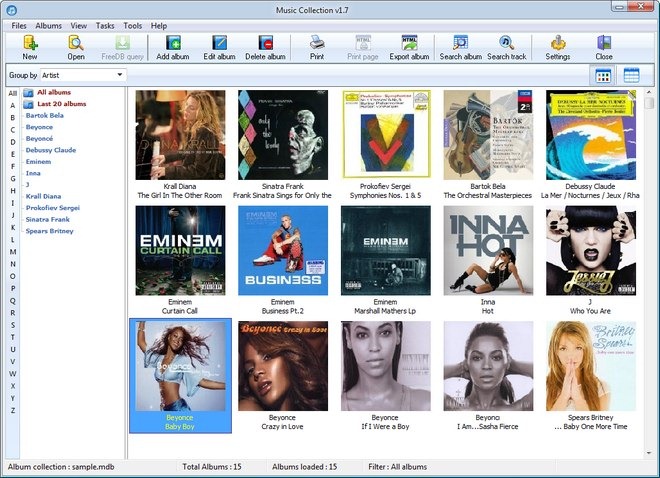Open the Tools menu
The image size is (660, 478).
pyautogui.click(x=133, y=26)
